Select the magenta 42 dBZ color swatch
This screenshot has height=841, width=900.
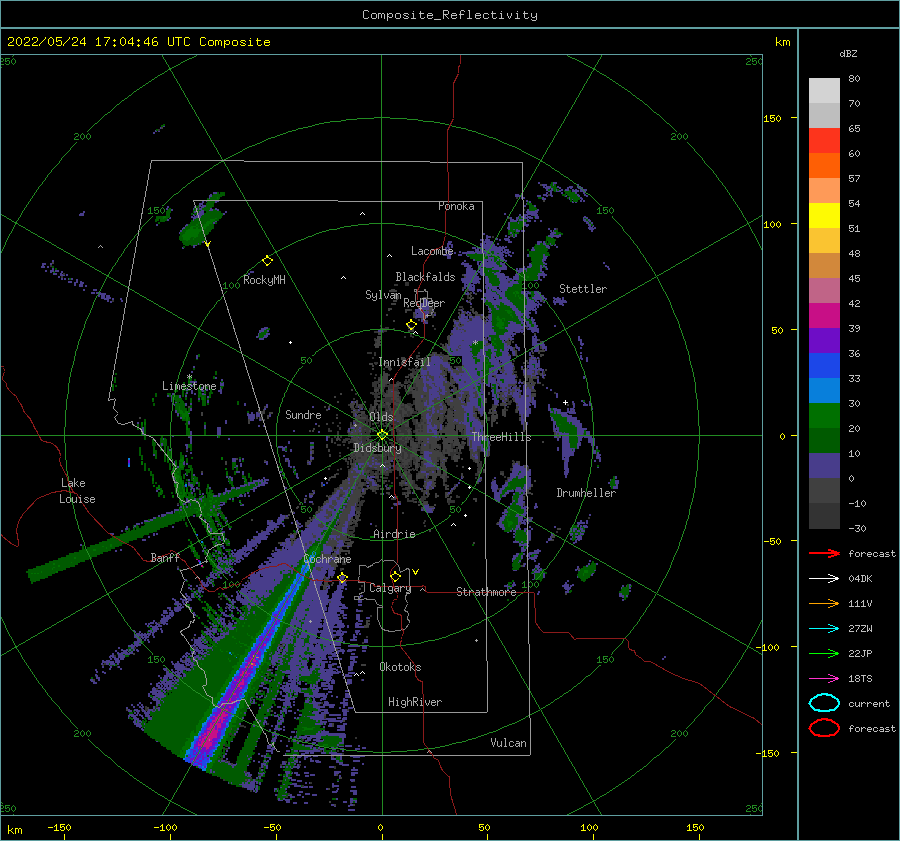(824, 315)
